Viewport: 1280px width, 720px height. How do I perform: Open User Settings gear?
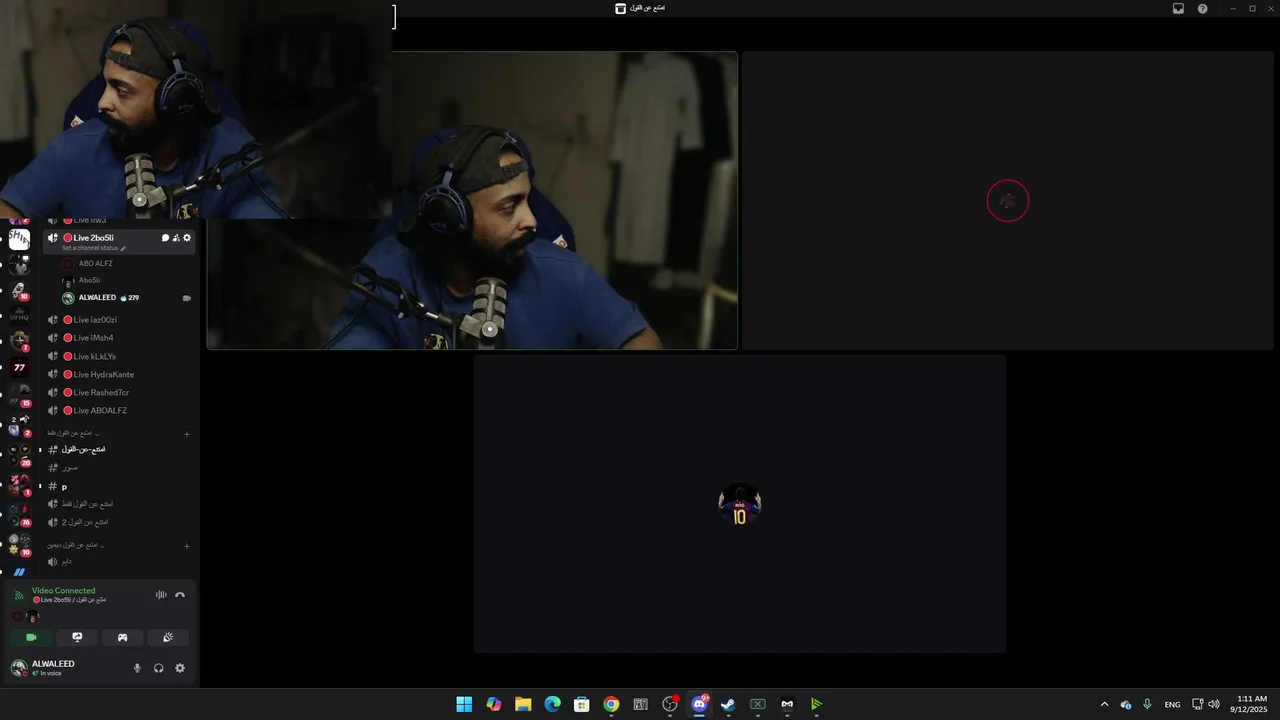pyautogui.click(x=180, y=668)
